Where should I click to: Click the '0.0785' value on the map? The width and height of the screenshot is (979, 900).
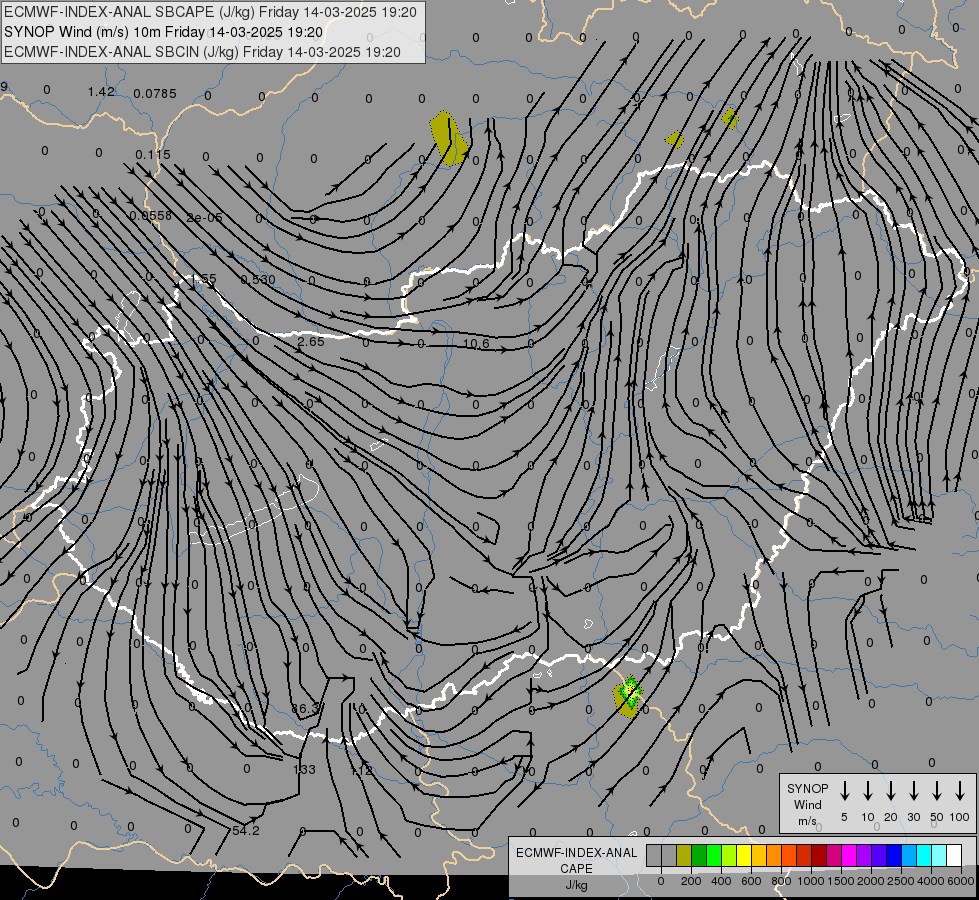click(155, 94)
